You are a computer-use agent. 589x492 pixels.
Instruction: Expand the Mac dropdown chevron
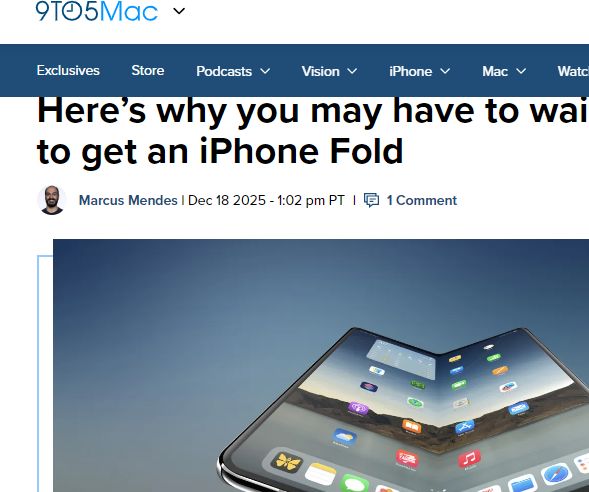[521, 71]
